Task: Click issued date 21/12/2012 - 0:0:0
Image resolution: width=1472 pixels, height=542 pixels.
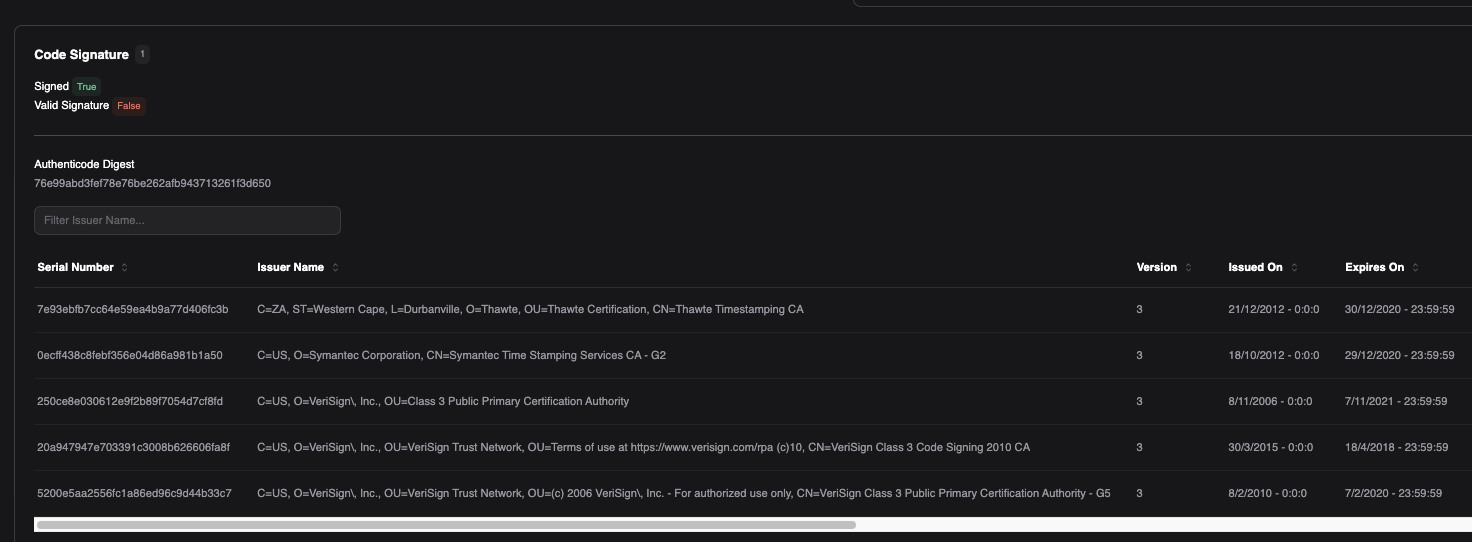Action: tap(1274, 310)
